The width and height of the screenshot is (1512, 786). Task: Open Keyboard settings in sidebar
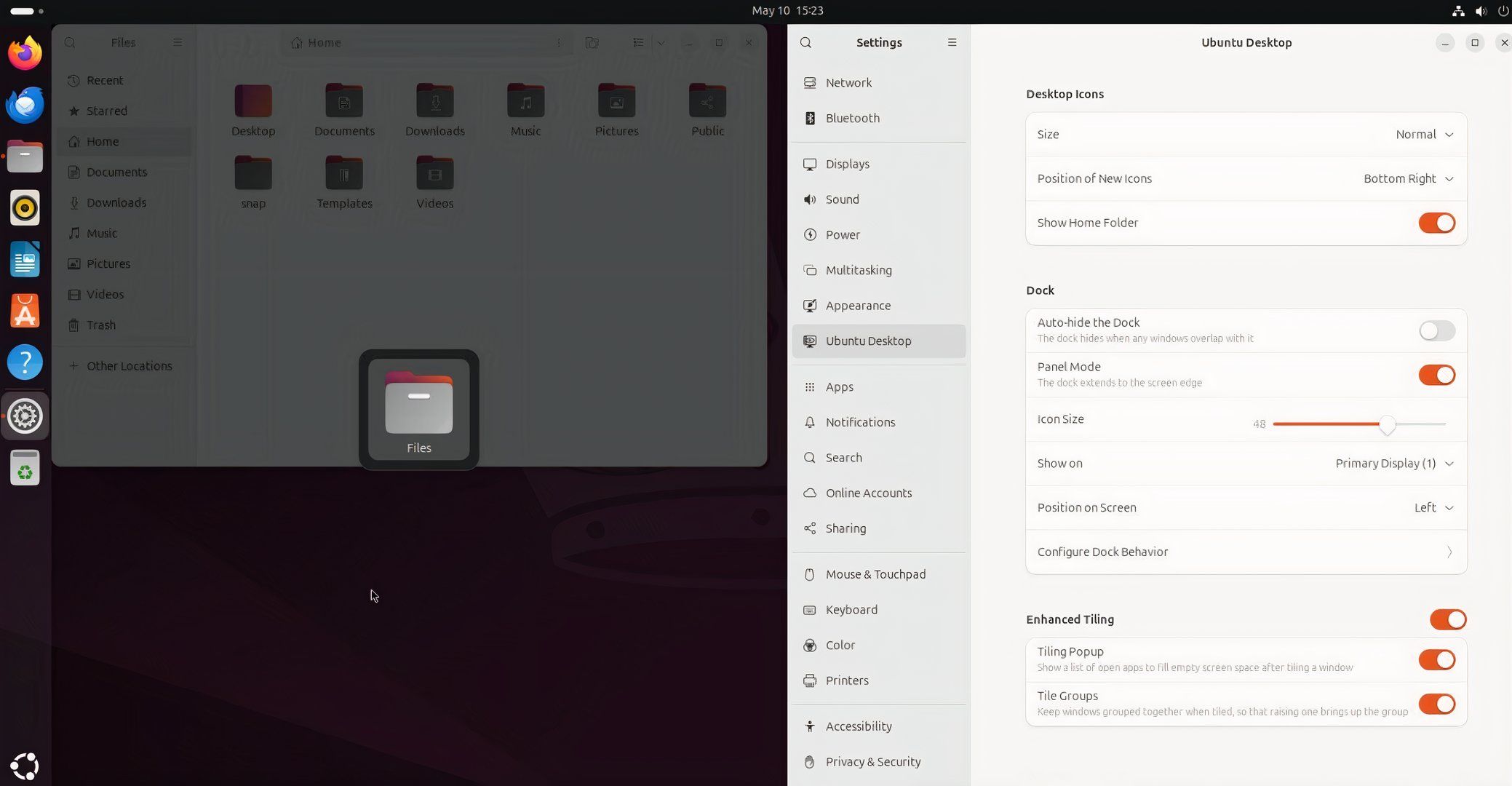pos(879,610)
